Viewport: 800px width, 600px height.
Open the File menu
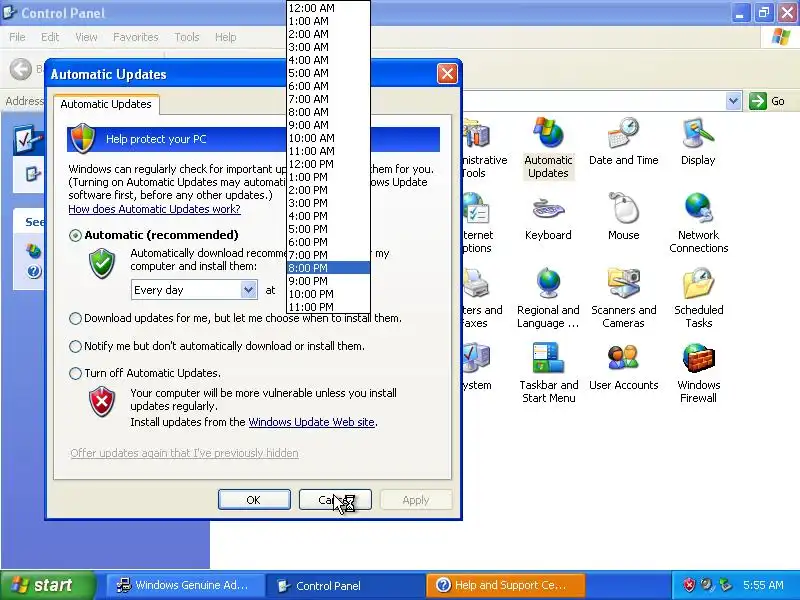17,37
